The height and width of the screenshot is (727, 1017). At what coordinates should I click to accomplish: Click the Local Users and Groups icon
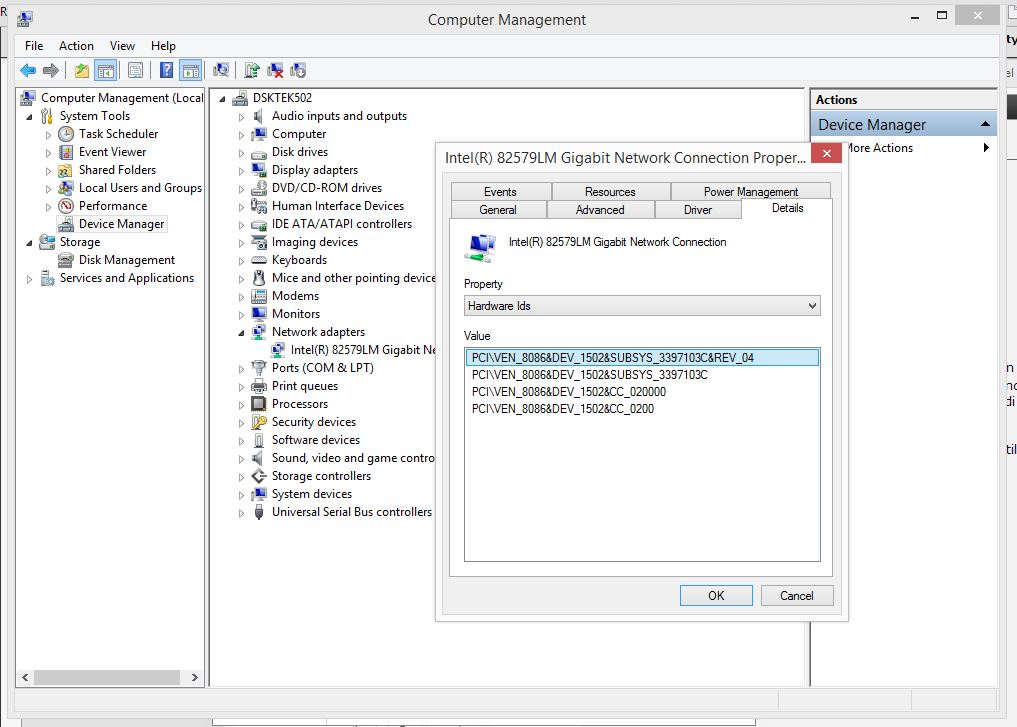tap(66, 188)
